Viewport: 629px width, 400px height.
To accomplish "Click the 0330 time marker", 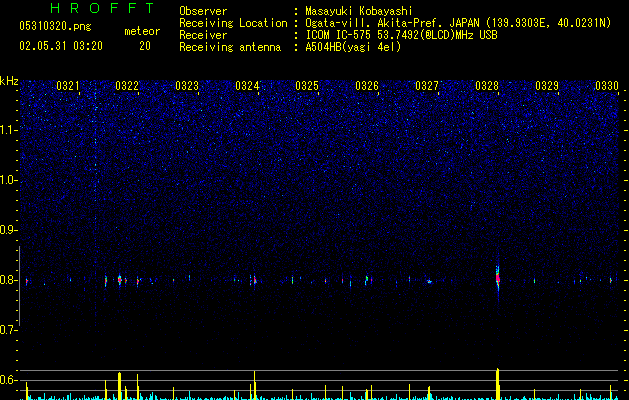I will pos(607,86).
